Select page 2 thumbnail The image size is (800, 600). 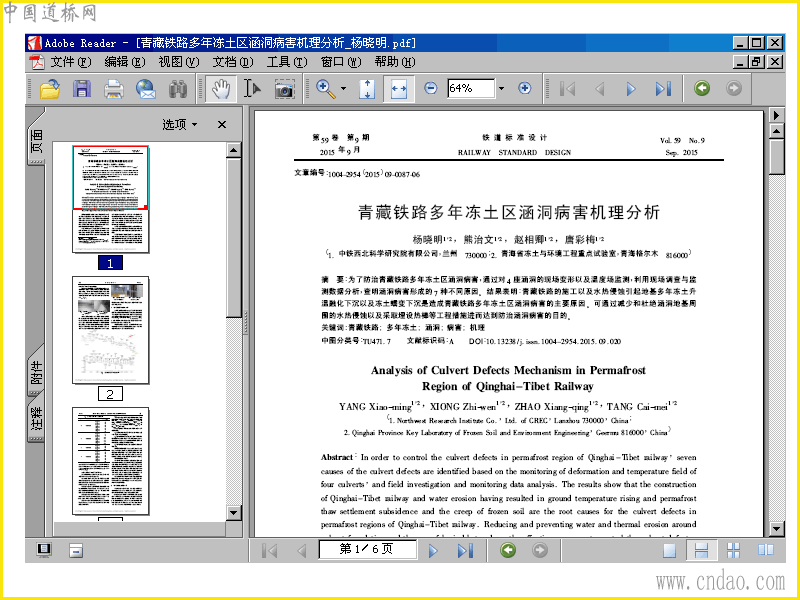click(111, 330)
